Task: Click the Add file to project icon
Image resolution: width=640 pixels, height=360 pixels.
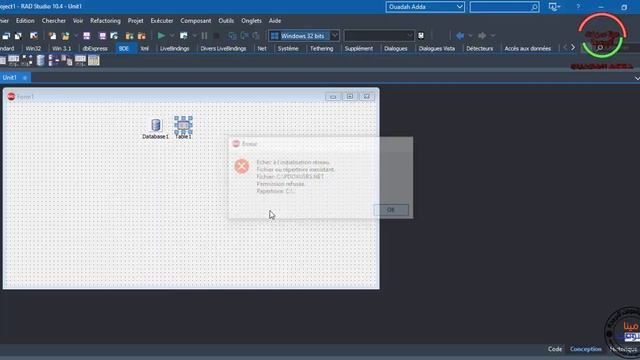Action: tap(129, 36)
